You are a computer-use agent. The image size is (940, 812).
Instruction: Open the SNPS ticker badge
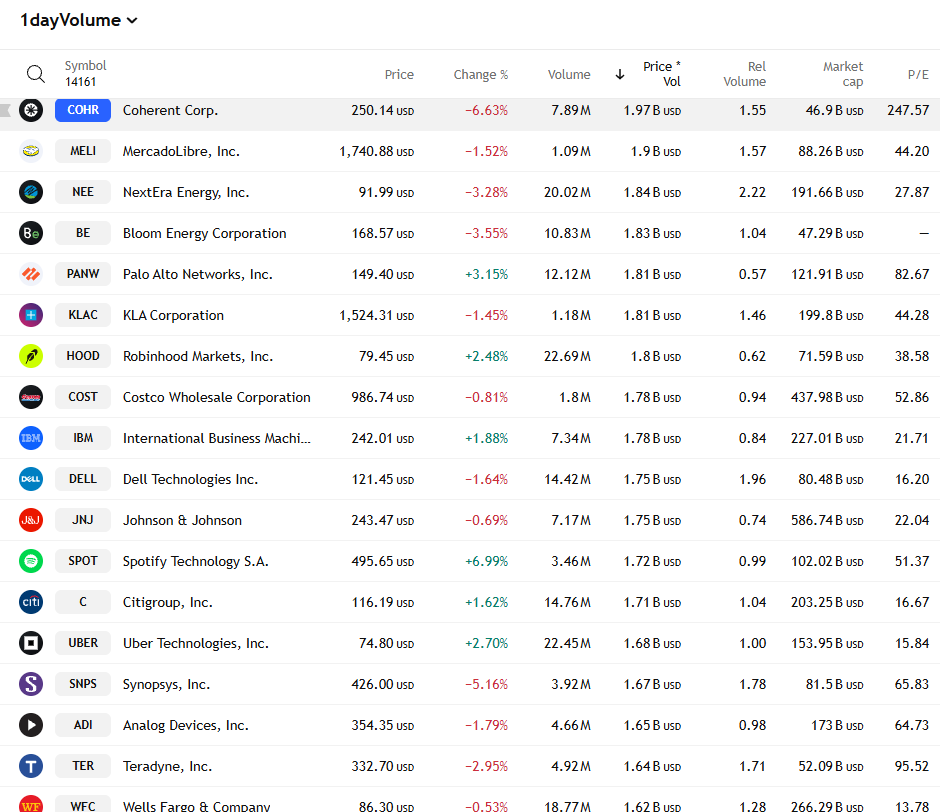83,684
